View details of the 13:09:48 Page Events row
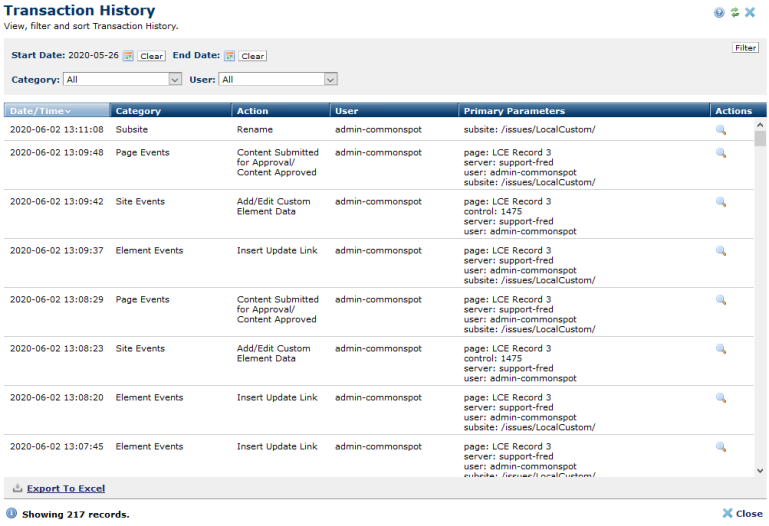Screen dimensions: 769x526 point(720,153)
